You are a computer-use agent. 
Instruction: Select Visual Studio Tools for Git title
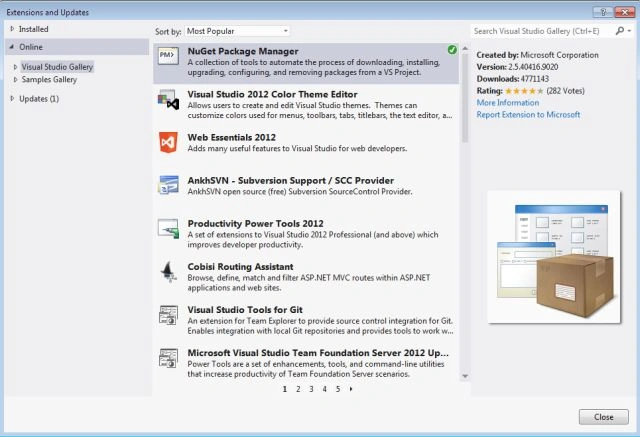click(245, 310)
